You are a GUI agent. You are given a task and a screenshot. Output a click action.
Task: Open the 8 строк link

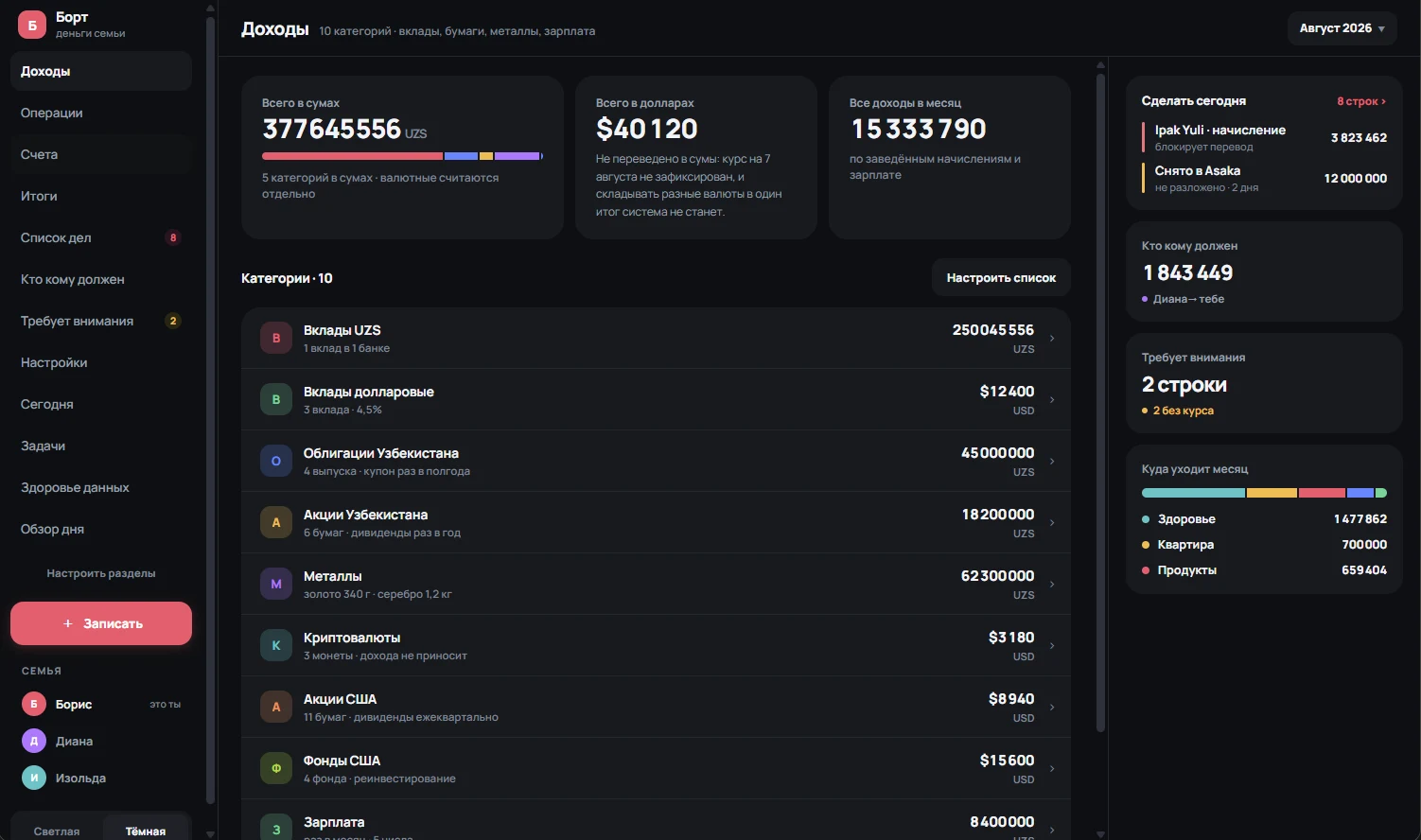point(1361,101)
